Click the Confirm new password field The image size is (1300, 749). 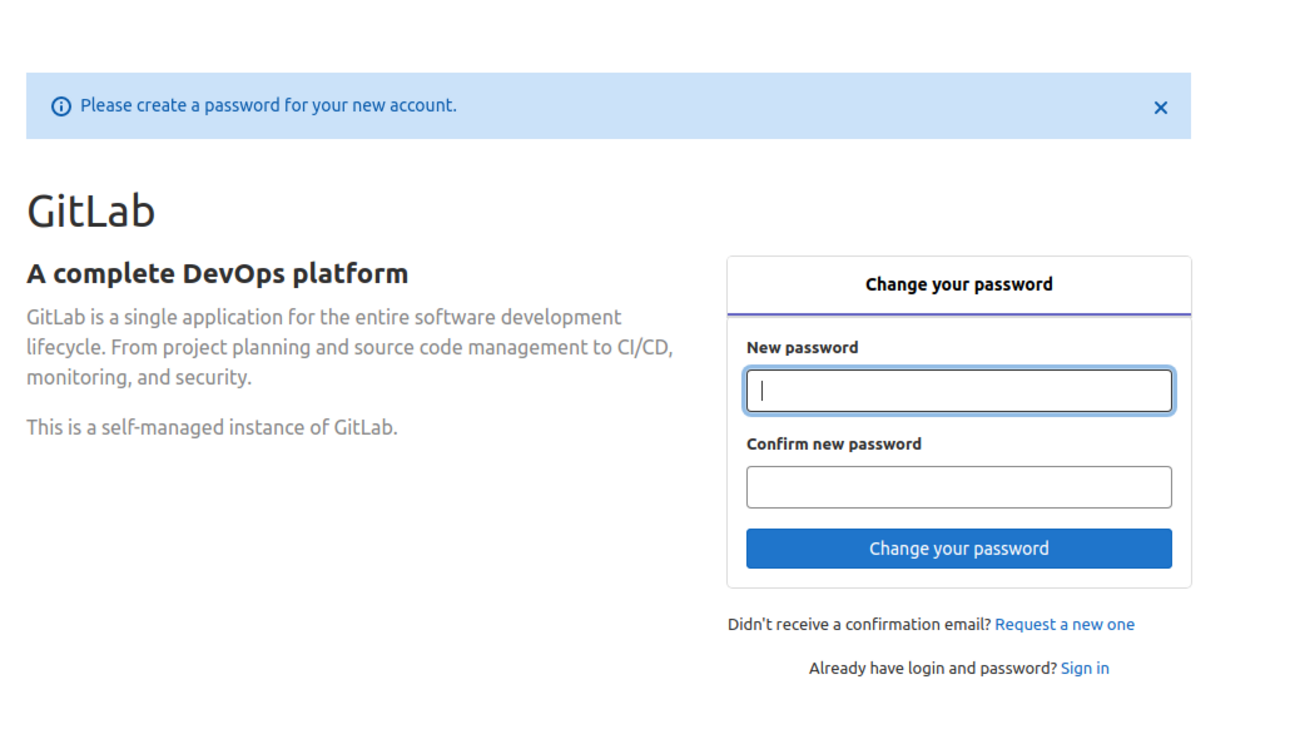pos(958,487)
